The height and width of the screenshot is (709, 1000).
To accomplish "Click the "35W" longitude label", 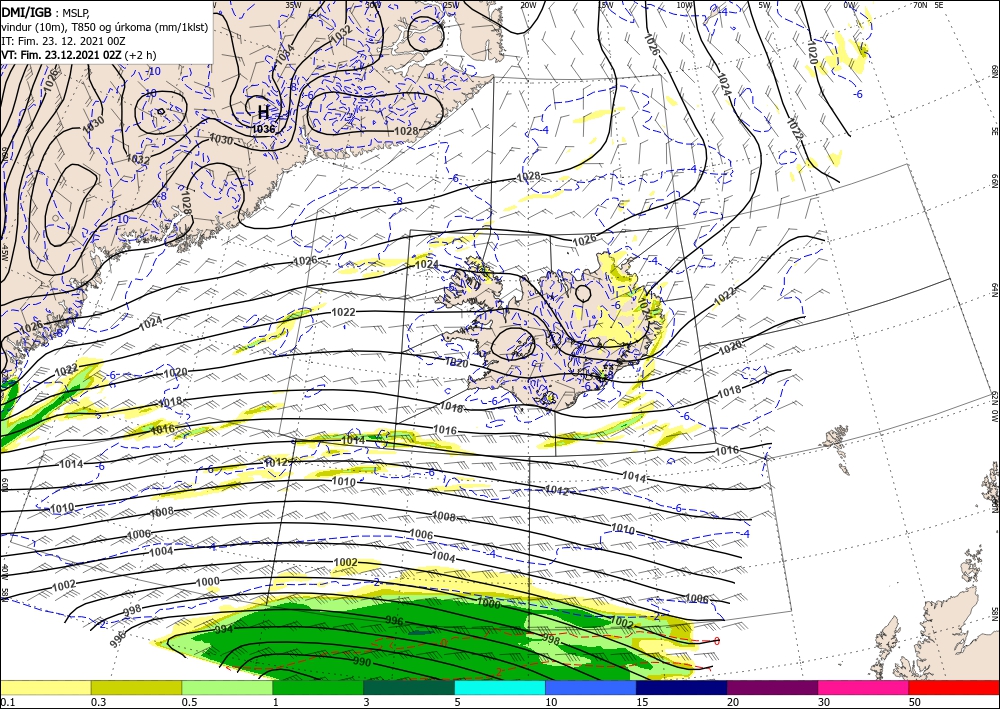I will 293,5.
